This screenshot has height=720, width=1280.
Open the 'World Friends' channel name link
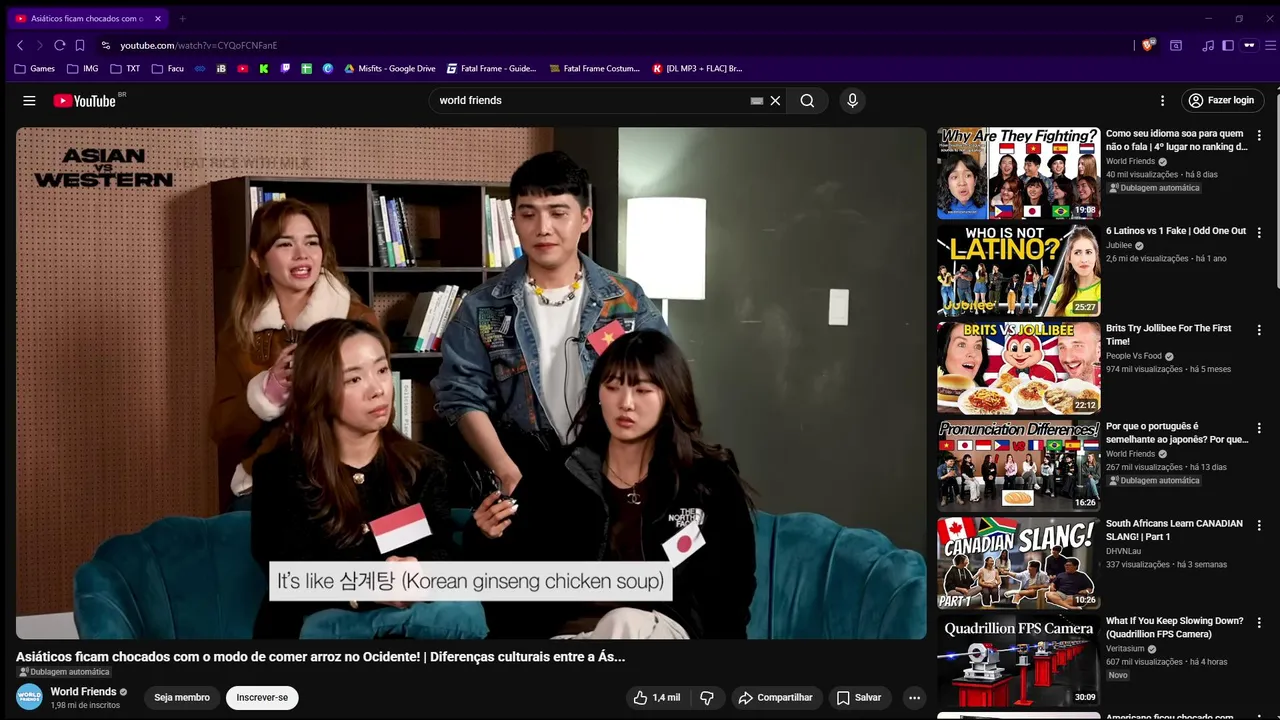83,691
